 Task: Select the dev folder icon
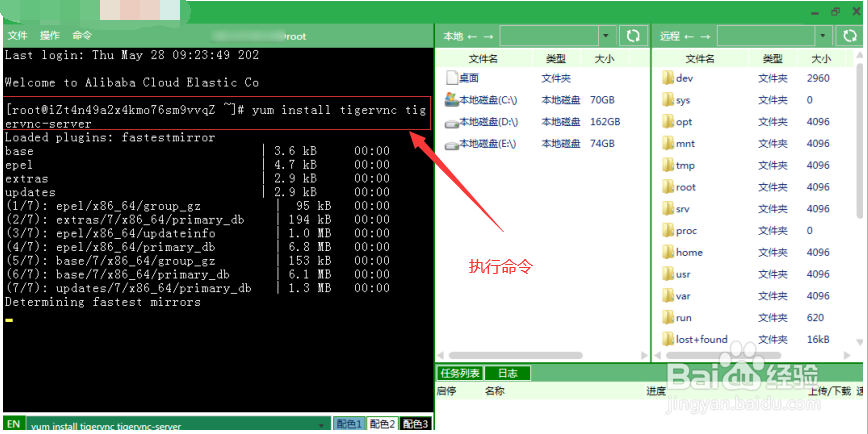pos(668,78)
